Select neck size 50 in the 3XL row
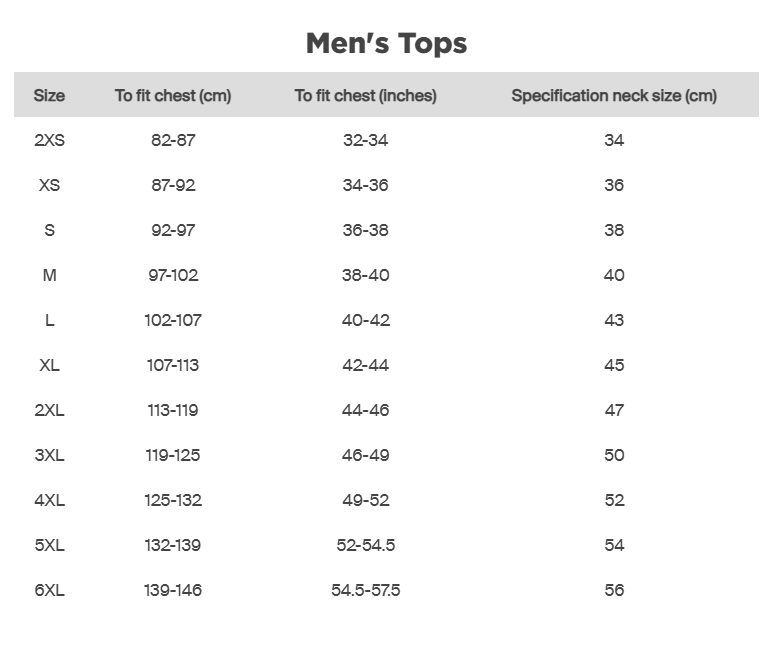Viewport: 778px width, 645px height. tap(614, 455)
